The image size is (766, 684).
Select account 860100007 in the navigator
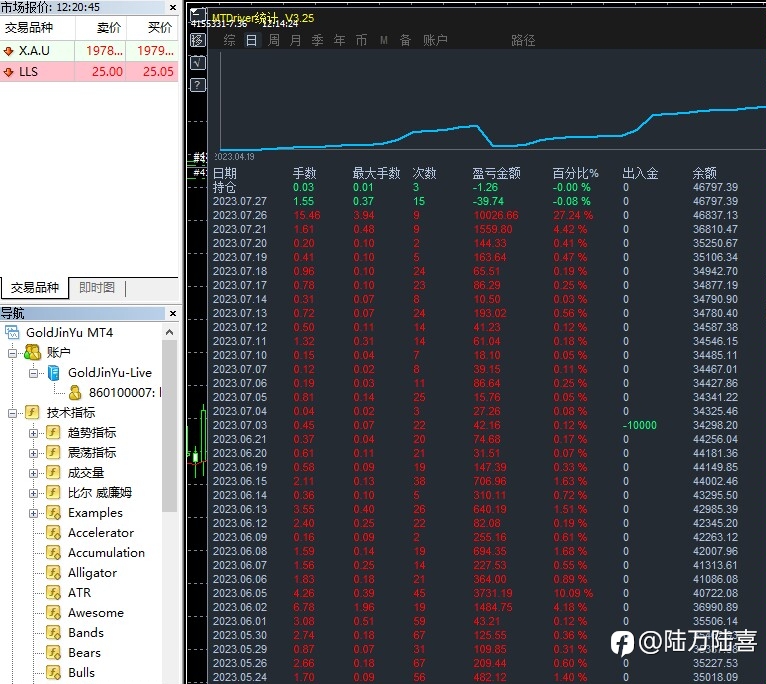coord(115,393)
